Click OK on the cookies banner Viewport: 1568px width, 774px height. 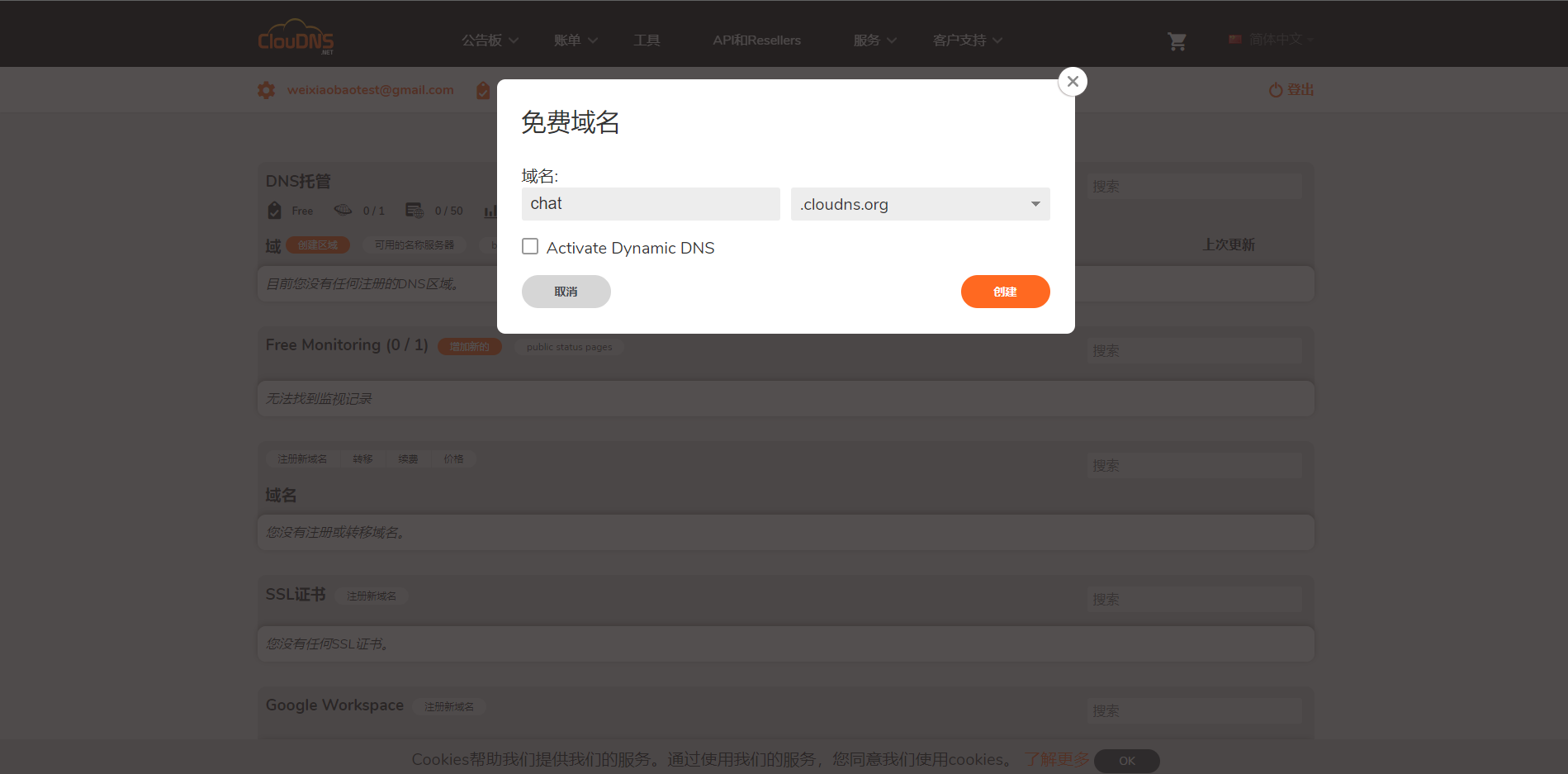click(1127, 761)
